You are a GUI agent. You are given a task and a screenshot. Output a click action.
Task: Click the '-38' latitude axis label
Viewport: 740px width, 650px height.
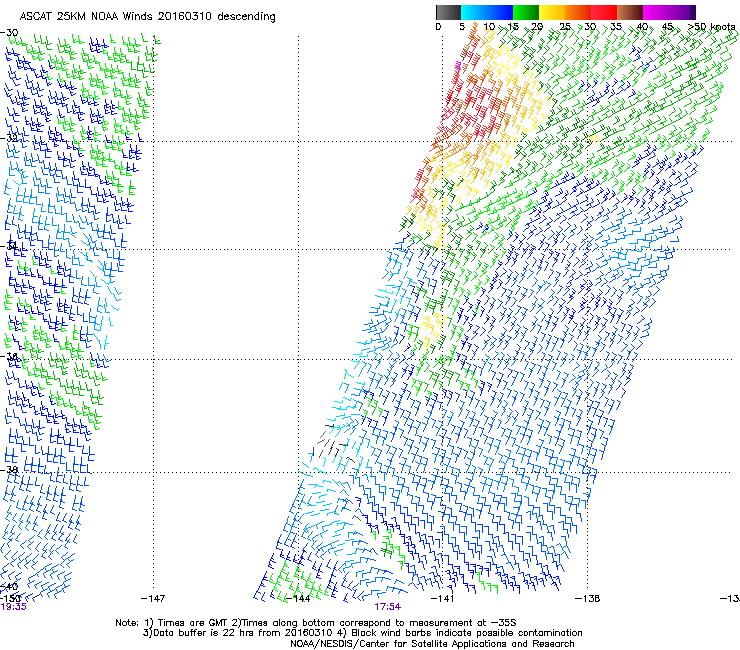point(9,470)
